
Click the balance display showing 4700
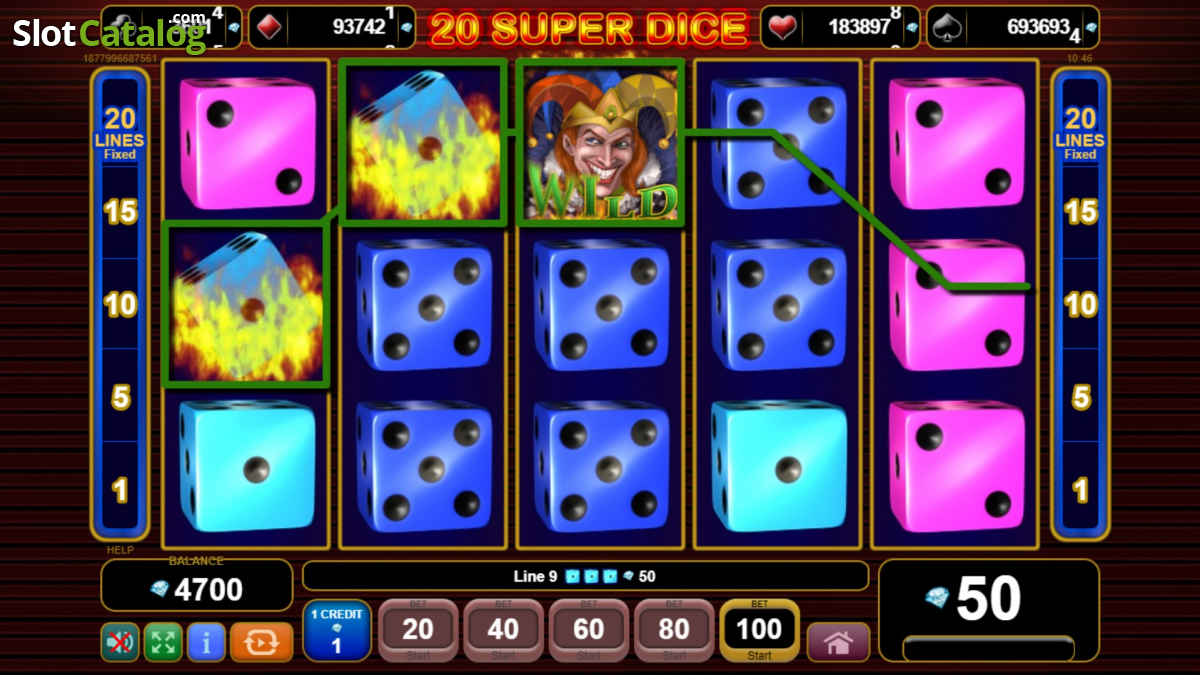[197, 585]
